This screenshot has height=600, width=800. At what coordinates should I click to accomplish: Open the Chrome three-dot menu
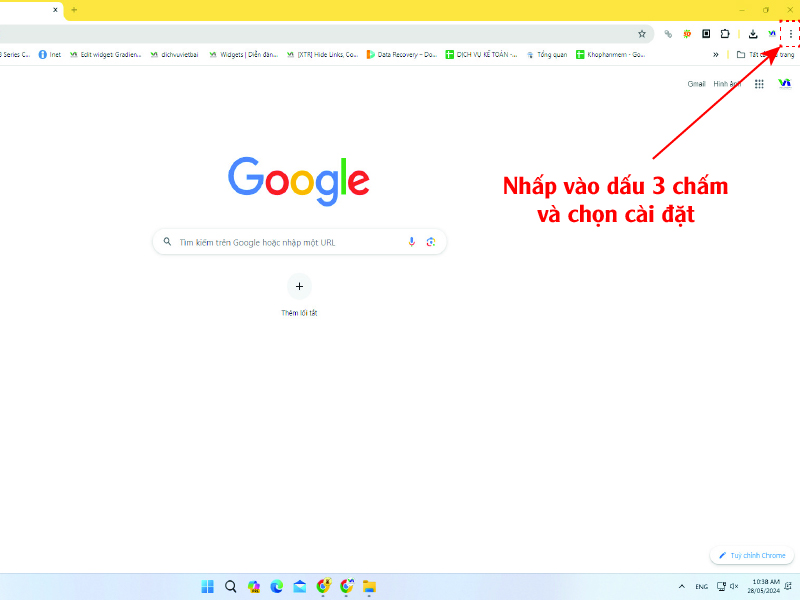pyautogui.click(x=791, y=34)
